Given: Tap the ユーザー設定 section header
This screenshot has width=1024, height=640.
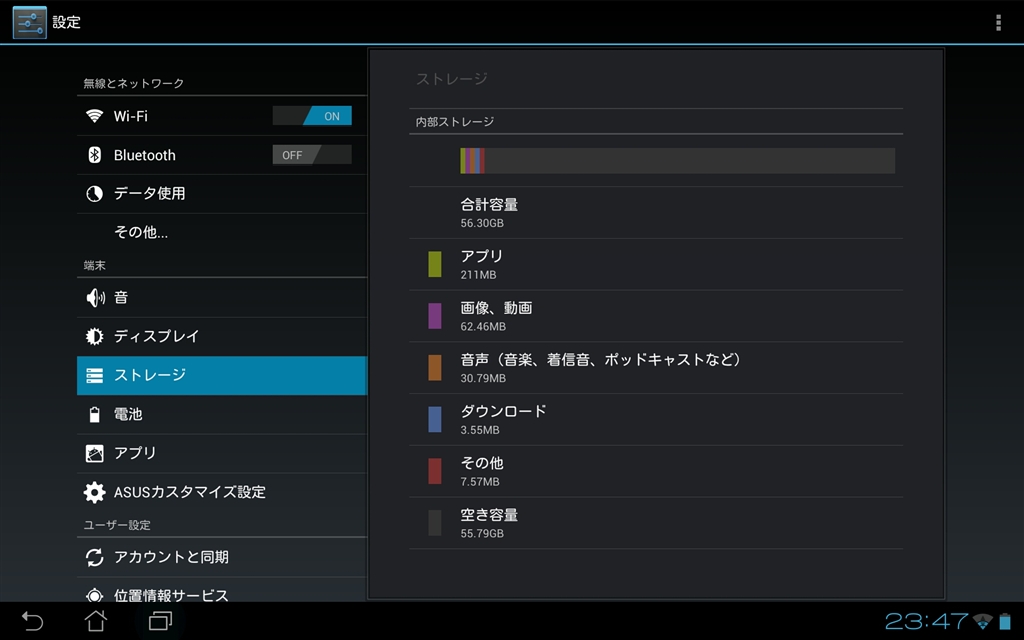Looking at the screenshot, I should (117, 525).
